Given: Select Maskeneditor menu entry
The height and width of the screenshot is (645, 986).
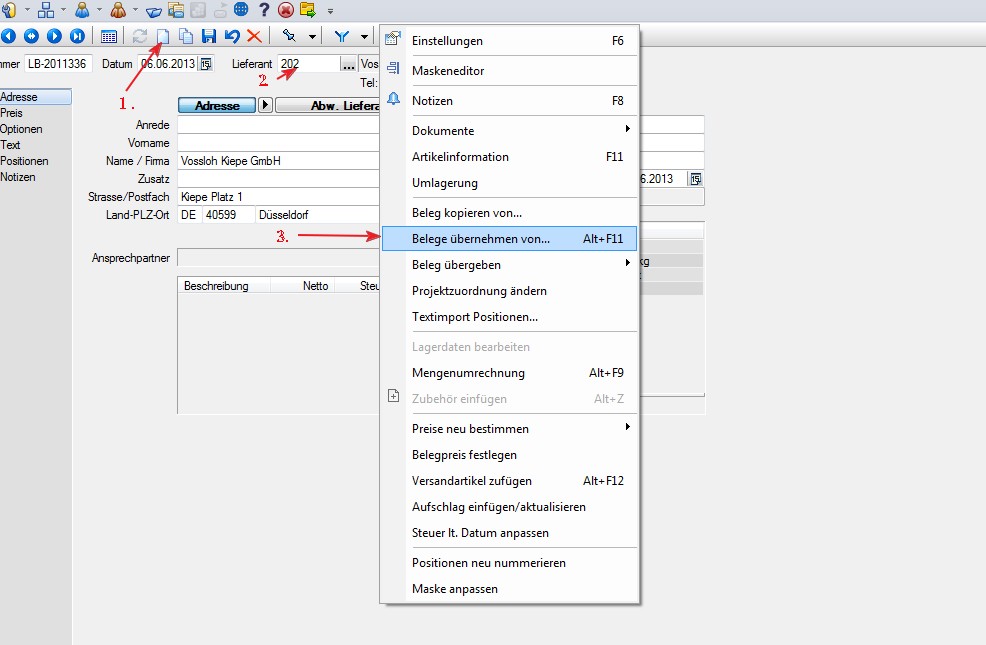Looking at the screenshot, I should [x=448, y=71].
